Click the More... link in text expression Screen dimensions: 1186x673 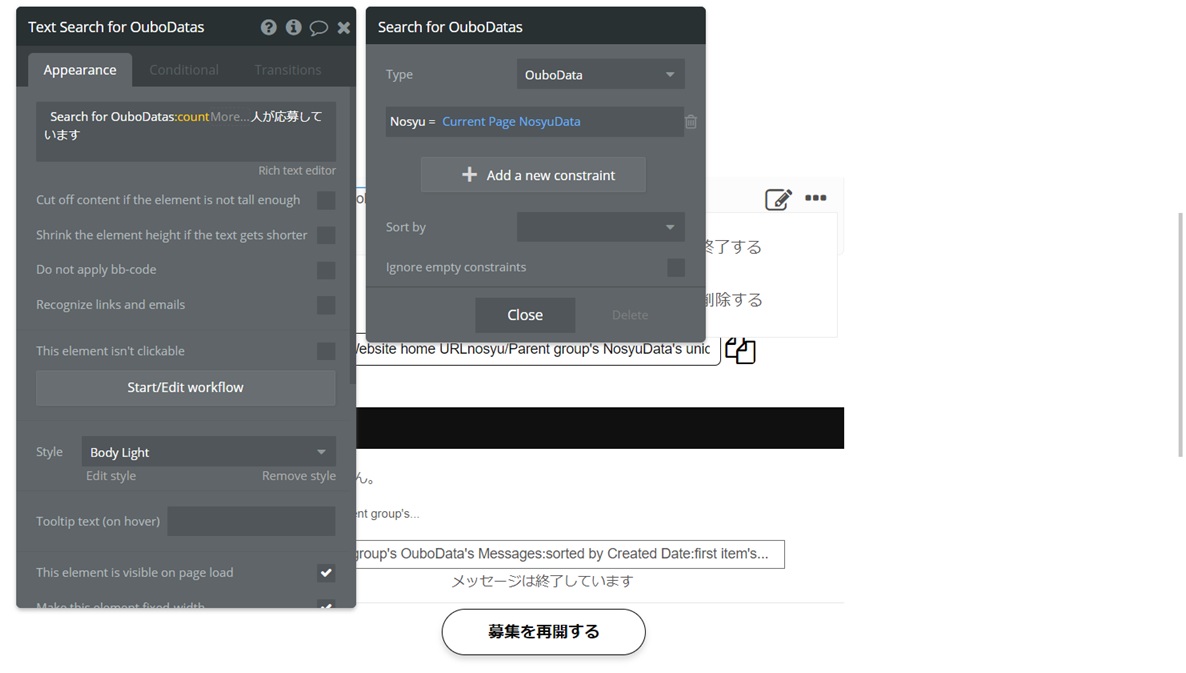230,116
